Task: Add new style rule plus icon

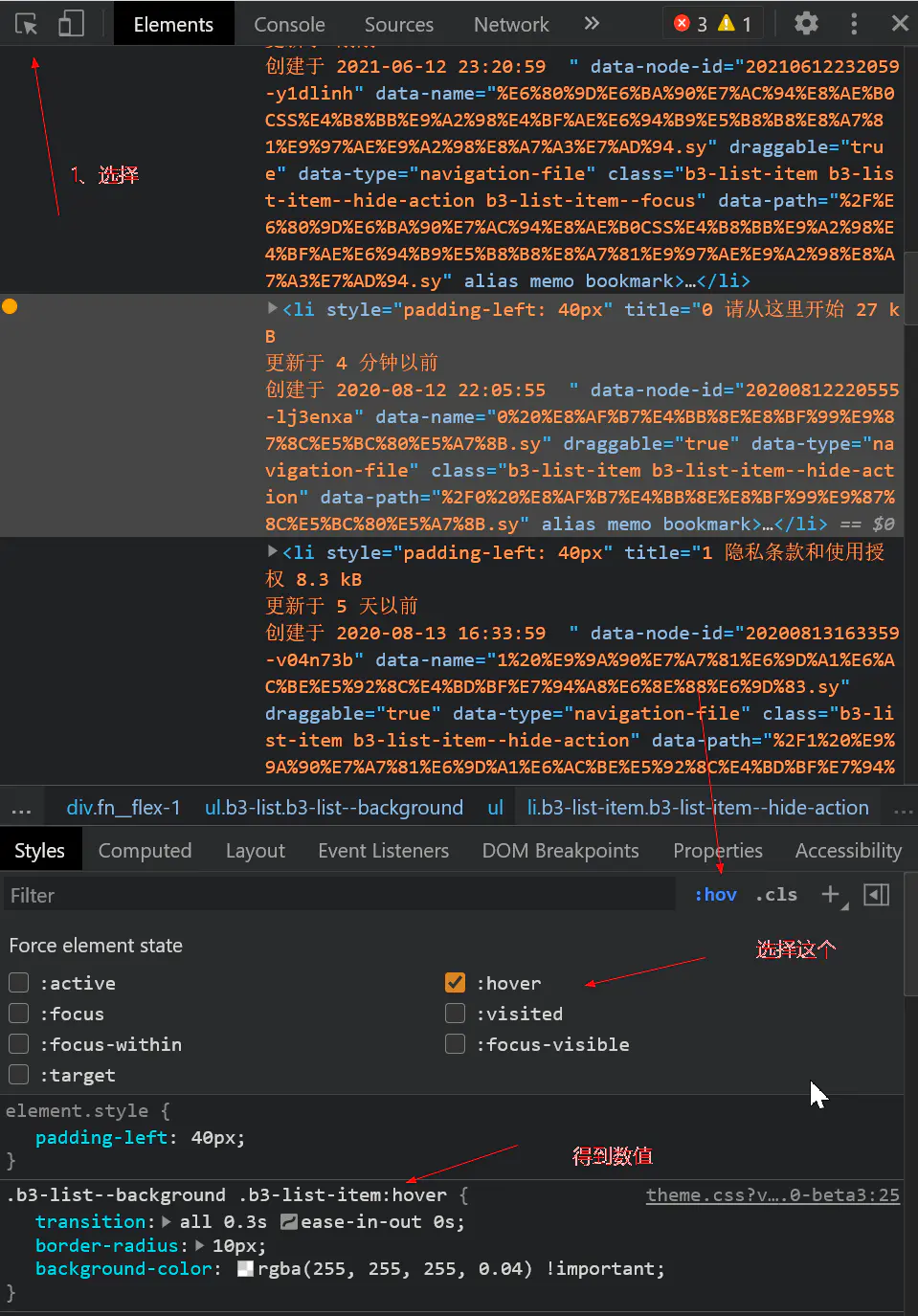Action: point(830,894)
